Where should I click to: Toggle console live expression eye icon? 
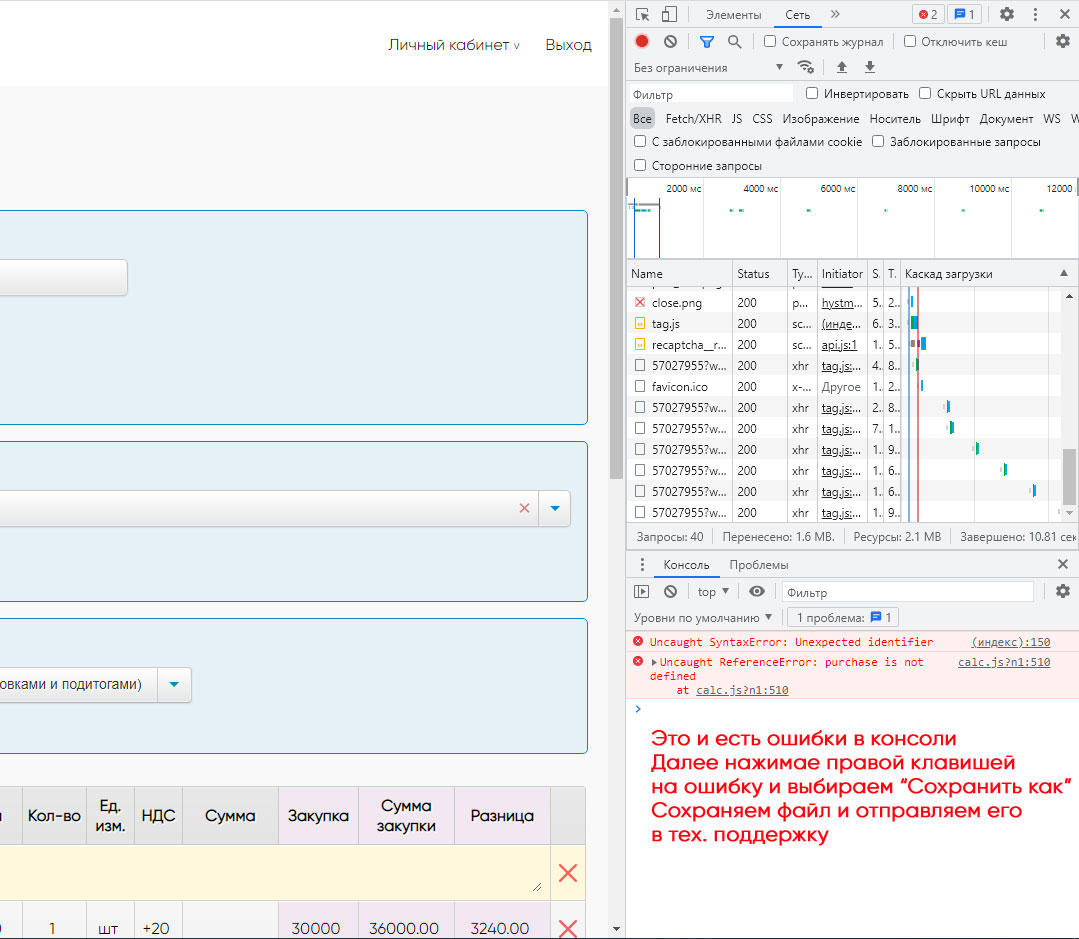pos(757,592)
